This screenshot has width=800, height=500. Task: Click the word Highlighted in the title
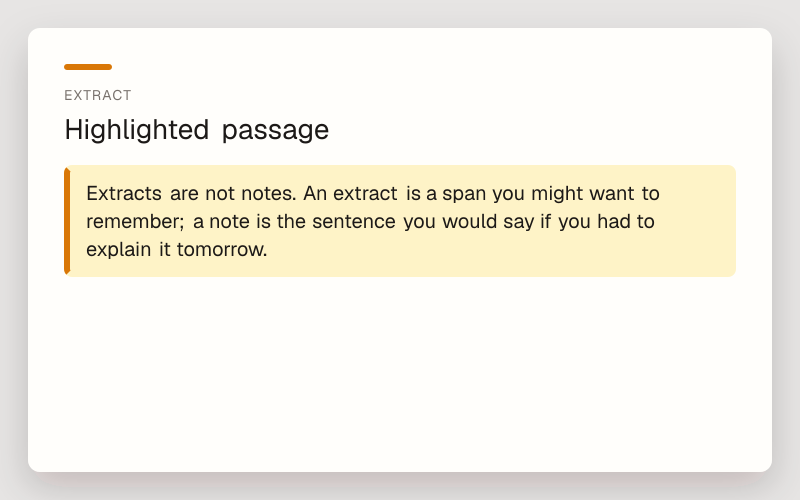(x=137, y=130)
